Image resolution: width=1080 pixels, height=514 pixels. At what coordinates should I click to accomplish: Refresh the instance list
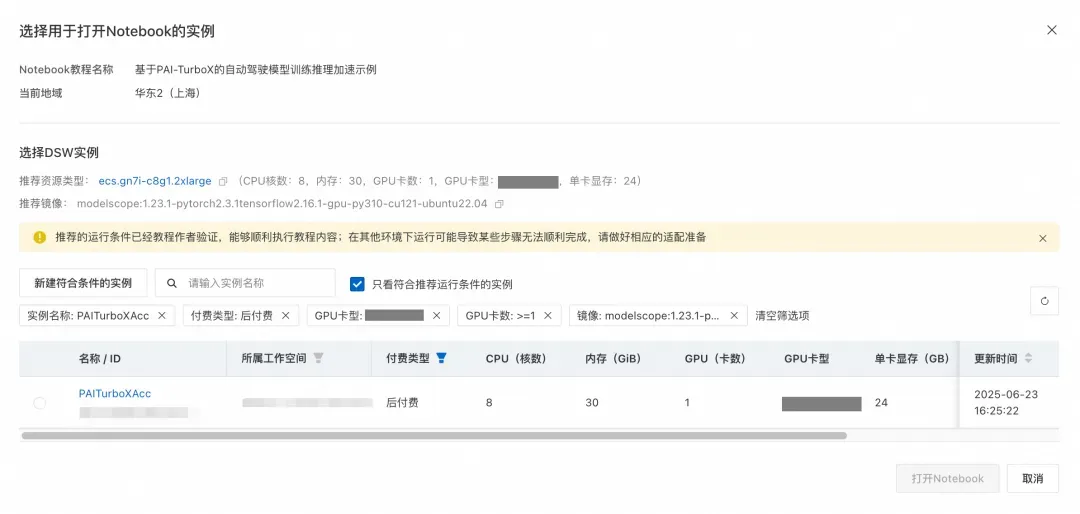[1044, 301]
